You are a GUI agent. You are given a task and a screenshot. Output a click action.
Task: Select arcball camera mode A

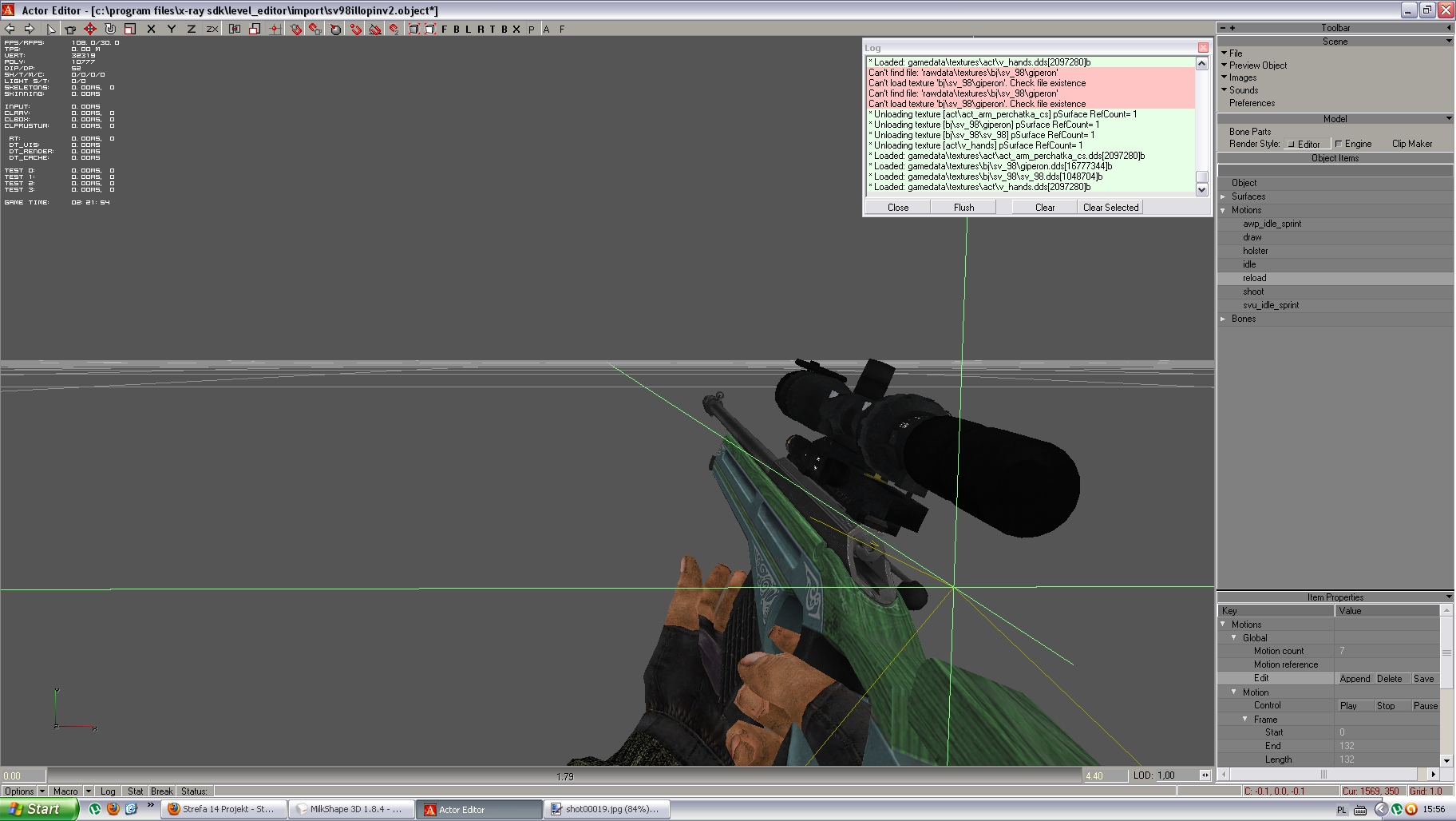point(547,29)
